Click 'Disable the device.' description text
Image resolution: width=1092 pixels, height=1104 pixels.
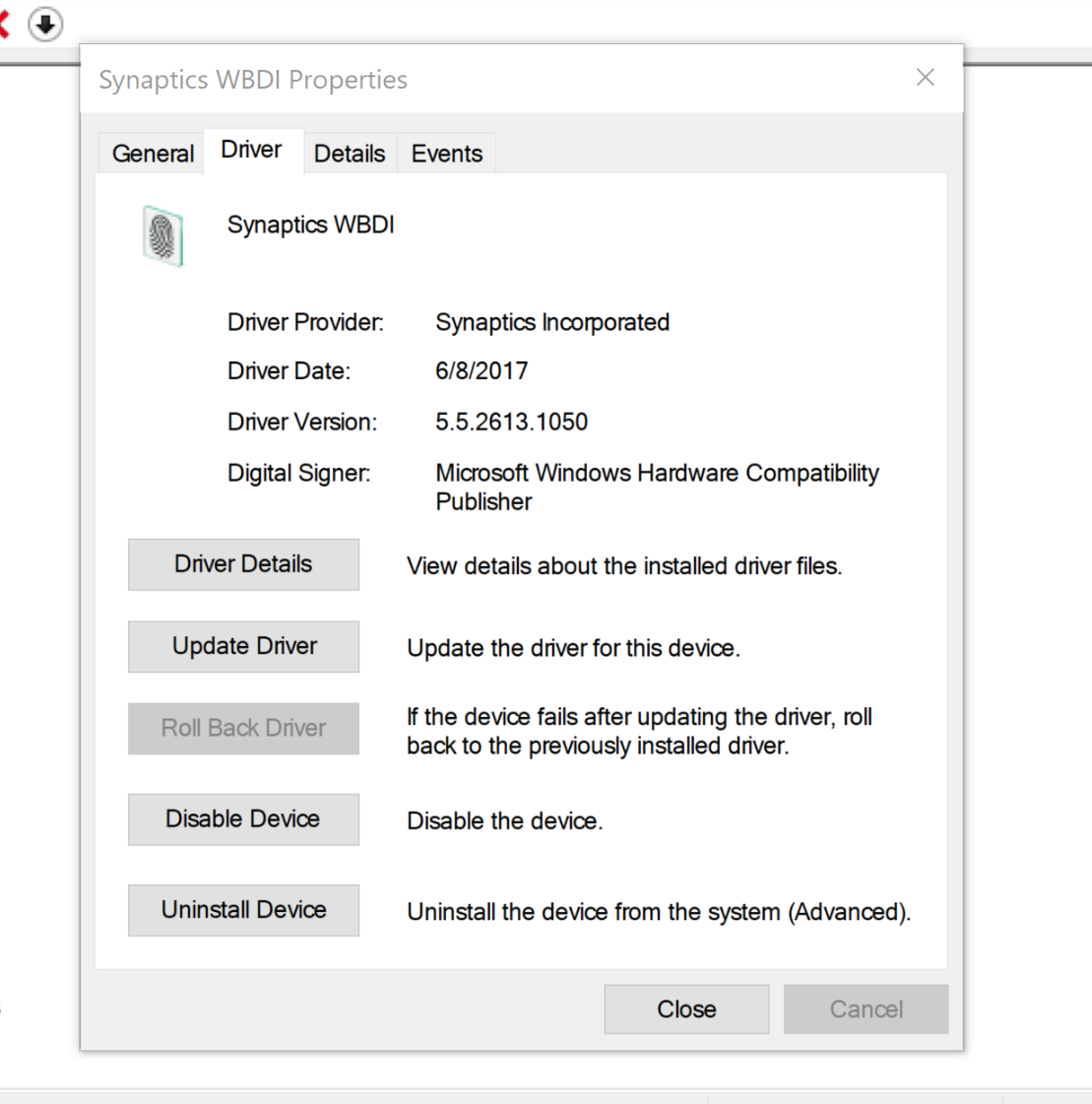tap(505, 821)
